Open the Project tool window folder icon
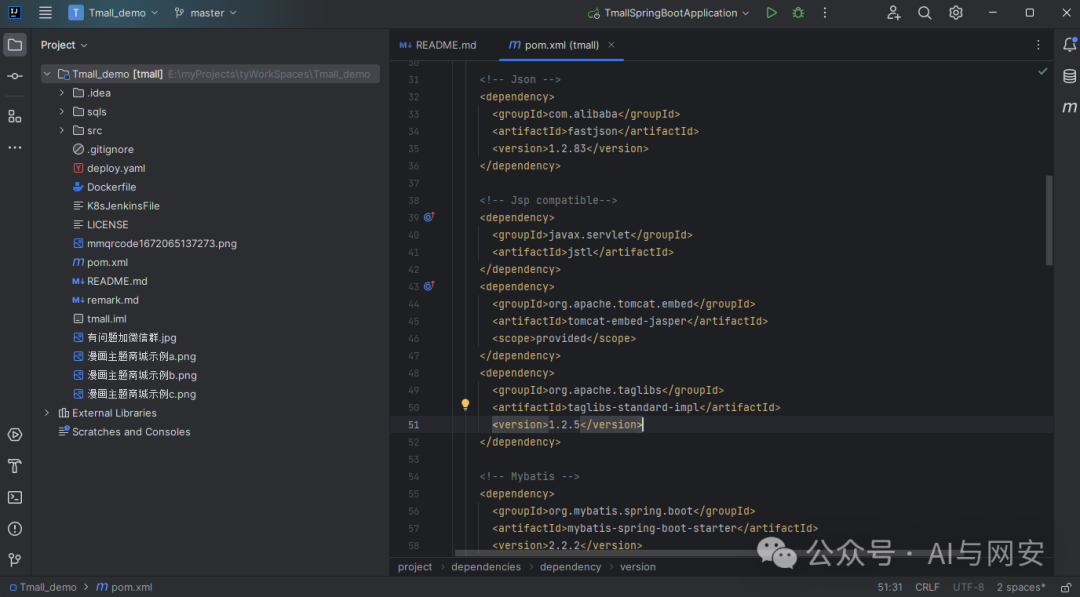This screenshot has height=597, width=1080. point(14,45)
